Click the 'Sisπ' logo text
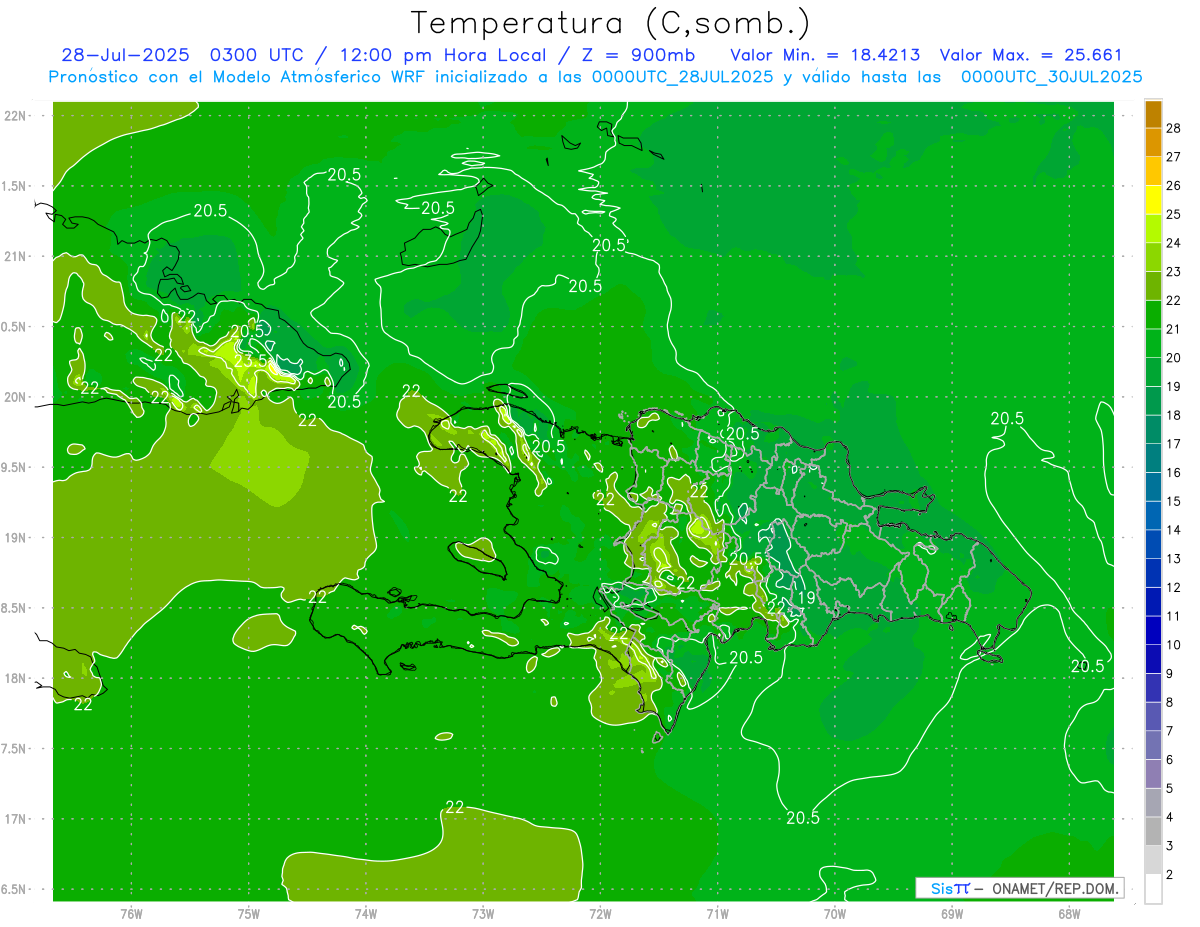This screenshot has height=927, width=1200. tap(950, 888)
